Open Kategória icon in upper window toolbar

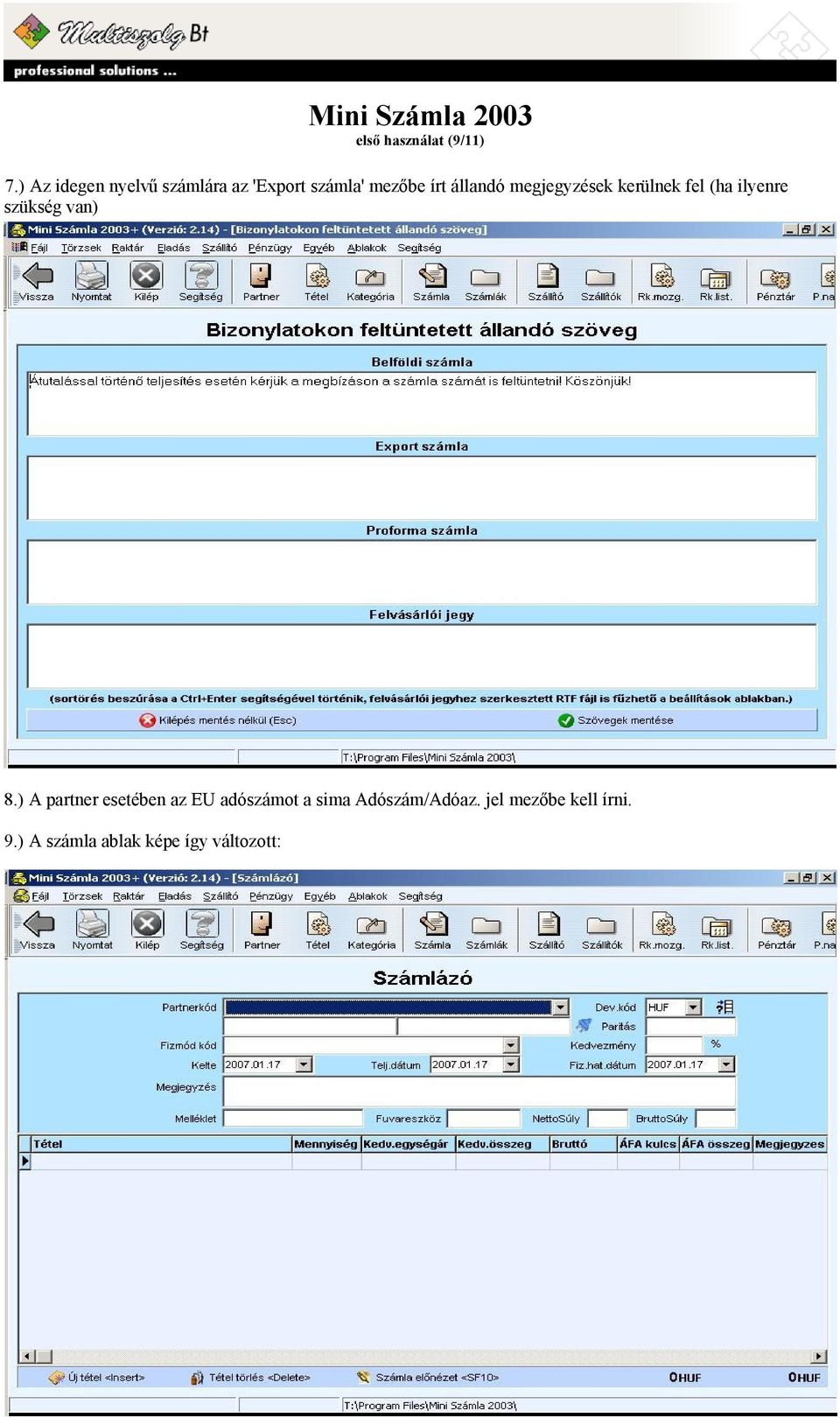click(x=370, y=277)
